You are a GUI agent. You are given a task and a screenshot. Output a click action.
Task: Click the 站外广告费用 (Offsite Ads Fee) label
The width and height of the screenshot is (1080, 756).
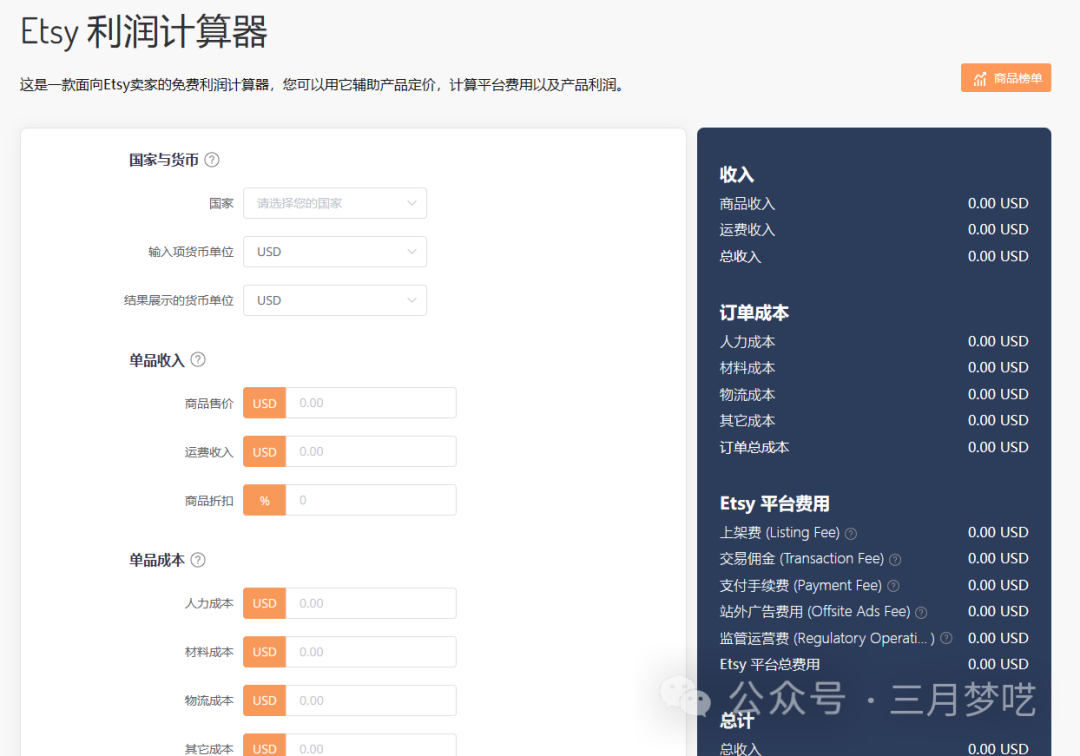point(815,611)
